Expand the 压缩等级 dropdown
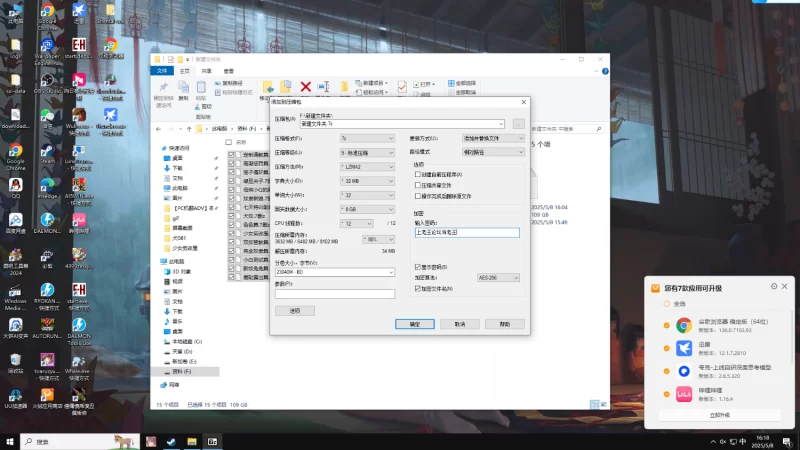This screenshot has width=800, height=450. [x=367, y=152]
